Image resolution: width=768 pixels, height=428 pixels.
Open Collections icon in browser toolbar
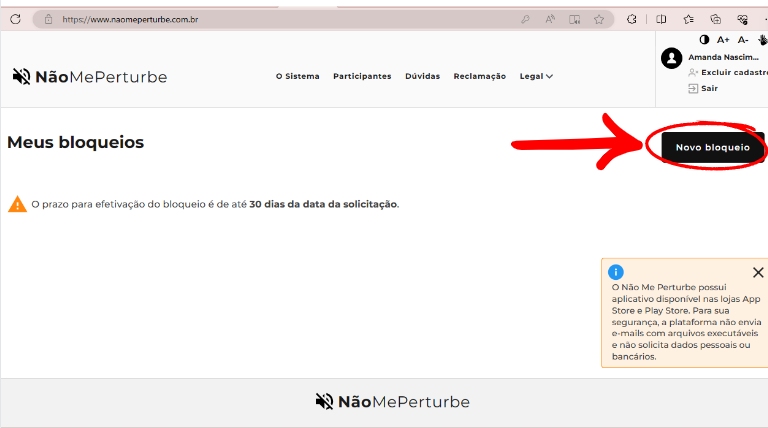(x=716, y=20)
